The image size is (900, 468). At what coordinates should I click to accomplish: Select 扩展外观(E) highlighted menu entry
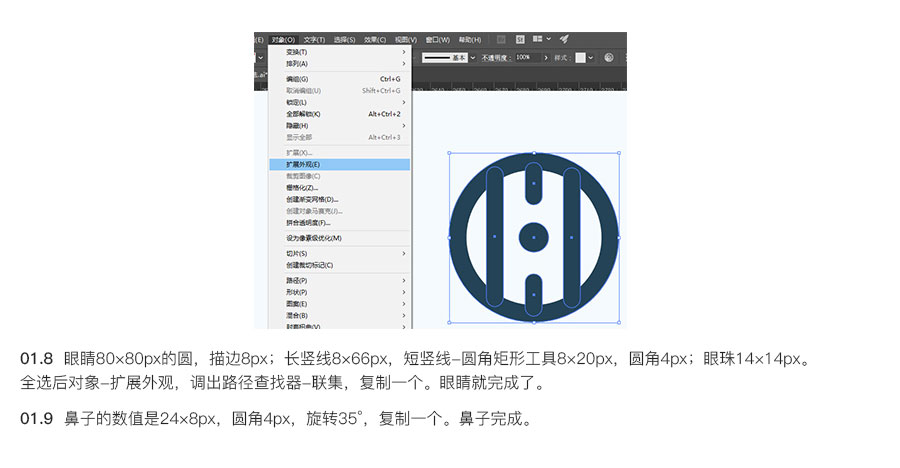tap(339, 164)
